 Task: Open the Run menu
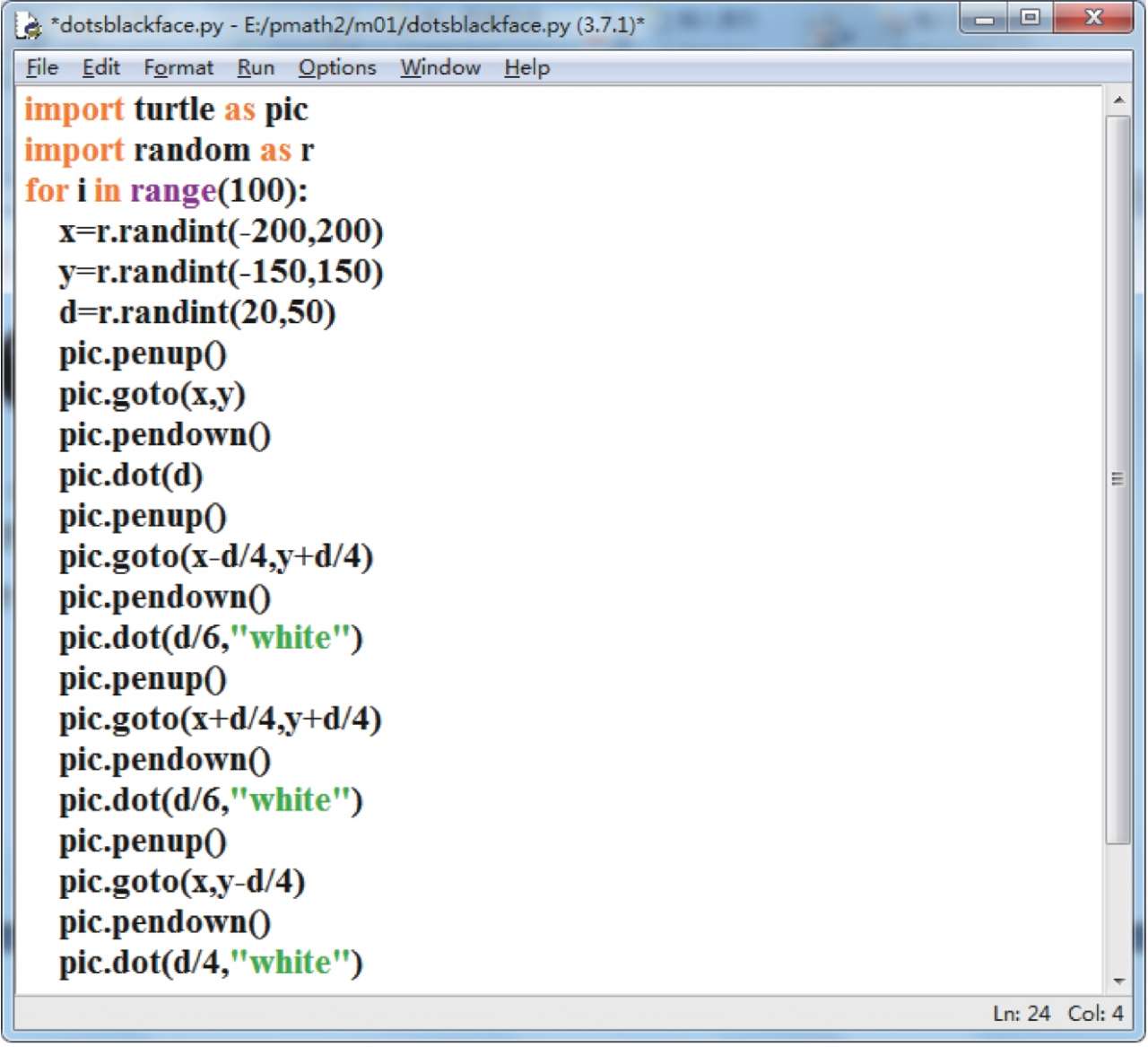coord(256,67)
